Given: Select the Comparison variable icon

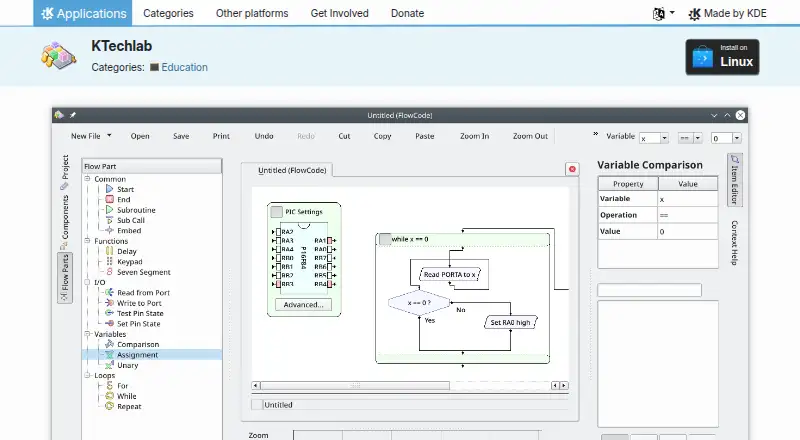Looking at the screenshot, I should [109, 344].
